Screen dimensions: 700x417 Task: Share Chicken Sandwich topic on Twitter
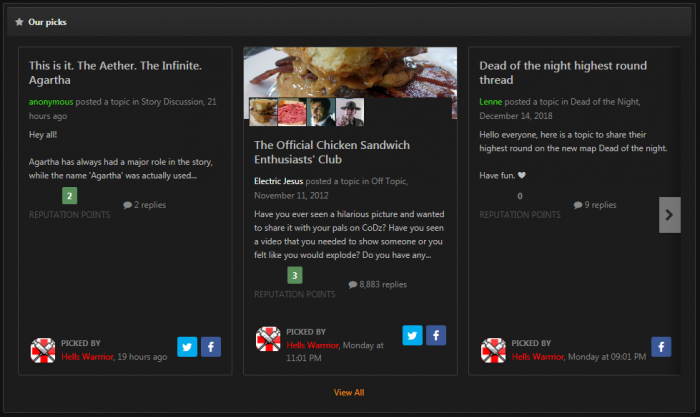[x=412, y=335]
